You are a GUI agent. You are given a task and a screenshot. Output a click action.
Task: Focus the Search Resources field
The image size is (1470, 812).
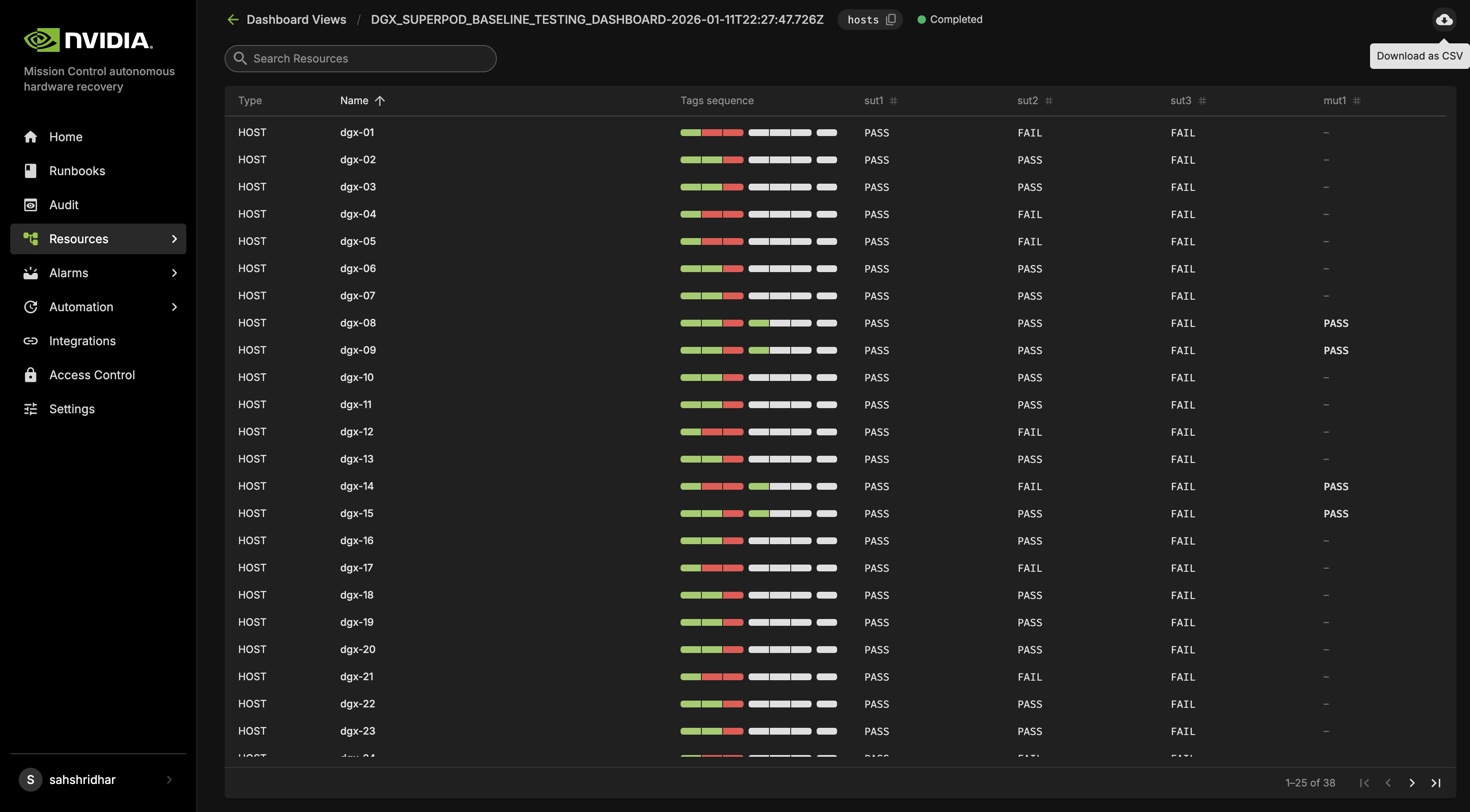click(x=360, y=58)
